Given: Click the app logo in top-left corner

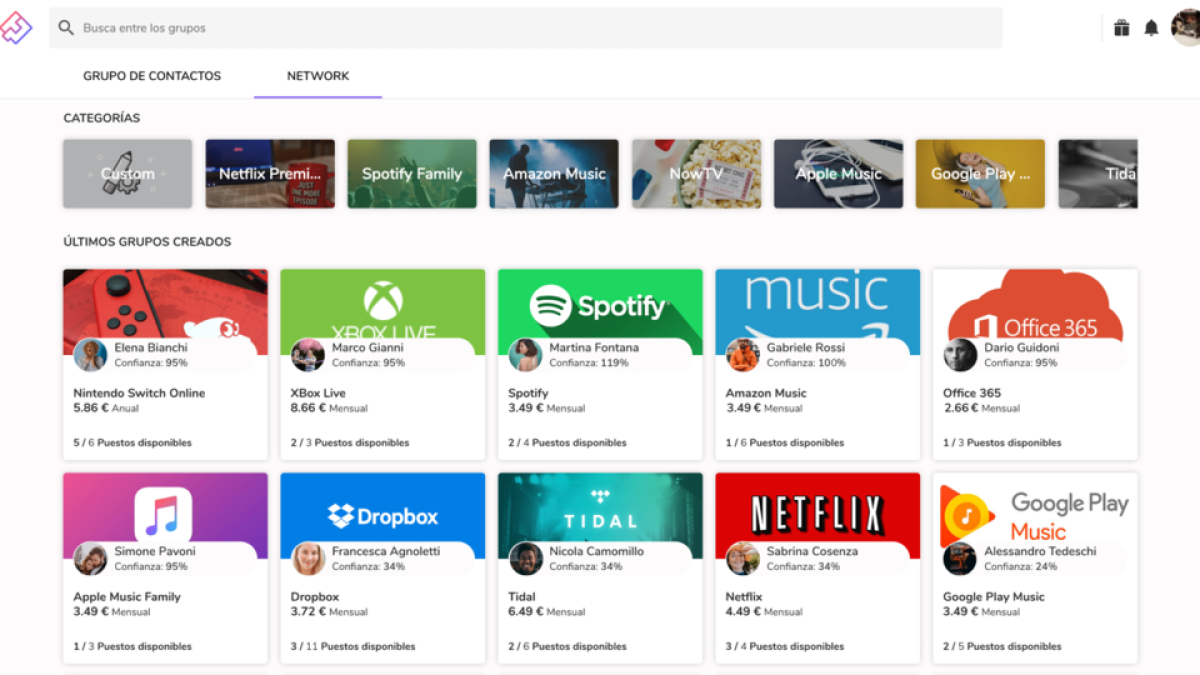Looking at the screenshot, I should 15,28.
